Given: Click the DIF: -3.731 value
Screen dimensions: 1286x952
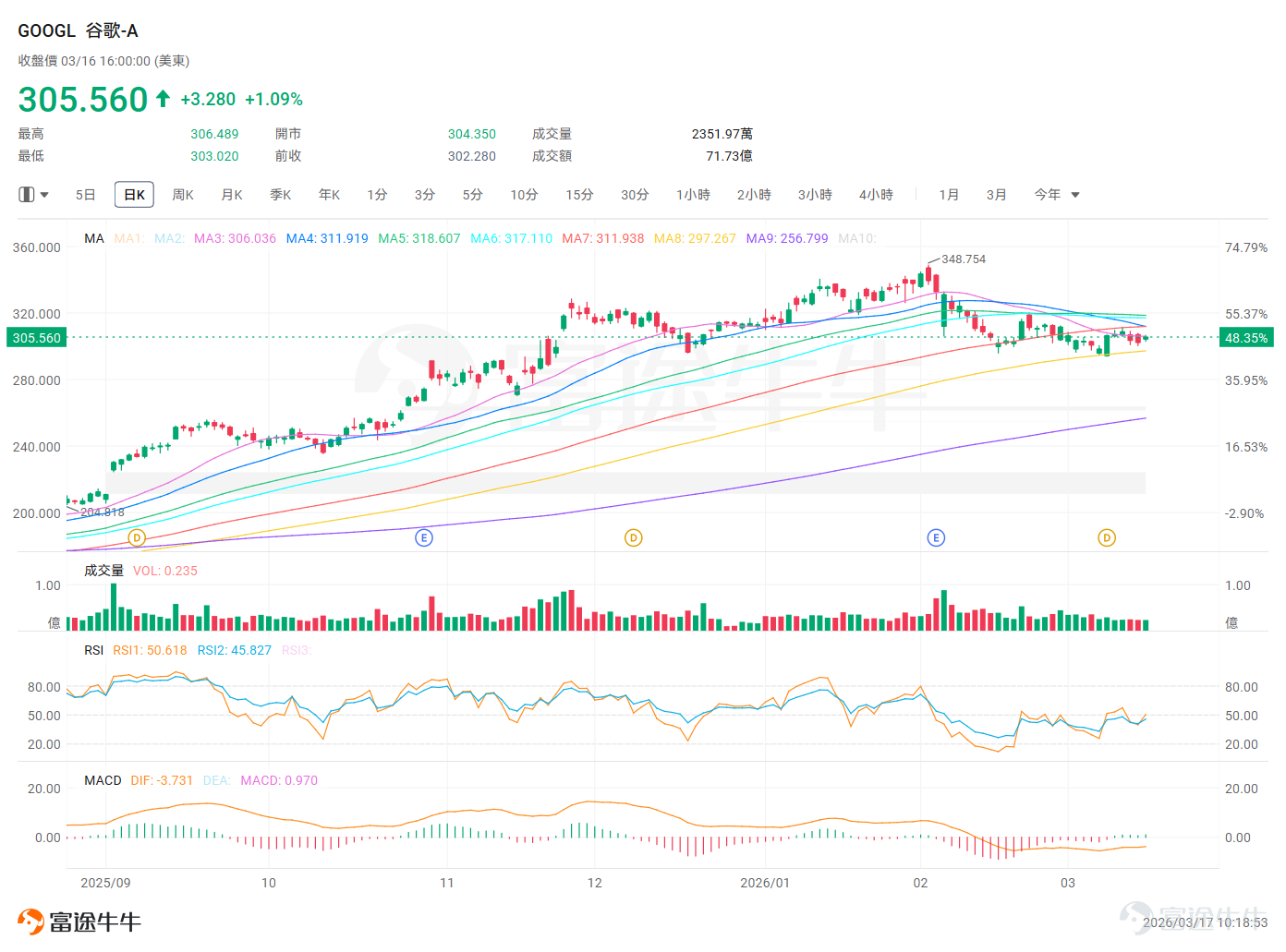Looking at the screenshot, I should click(162, 780).
